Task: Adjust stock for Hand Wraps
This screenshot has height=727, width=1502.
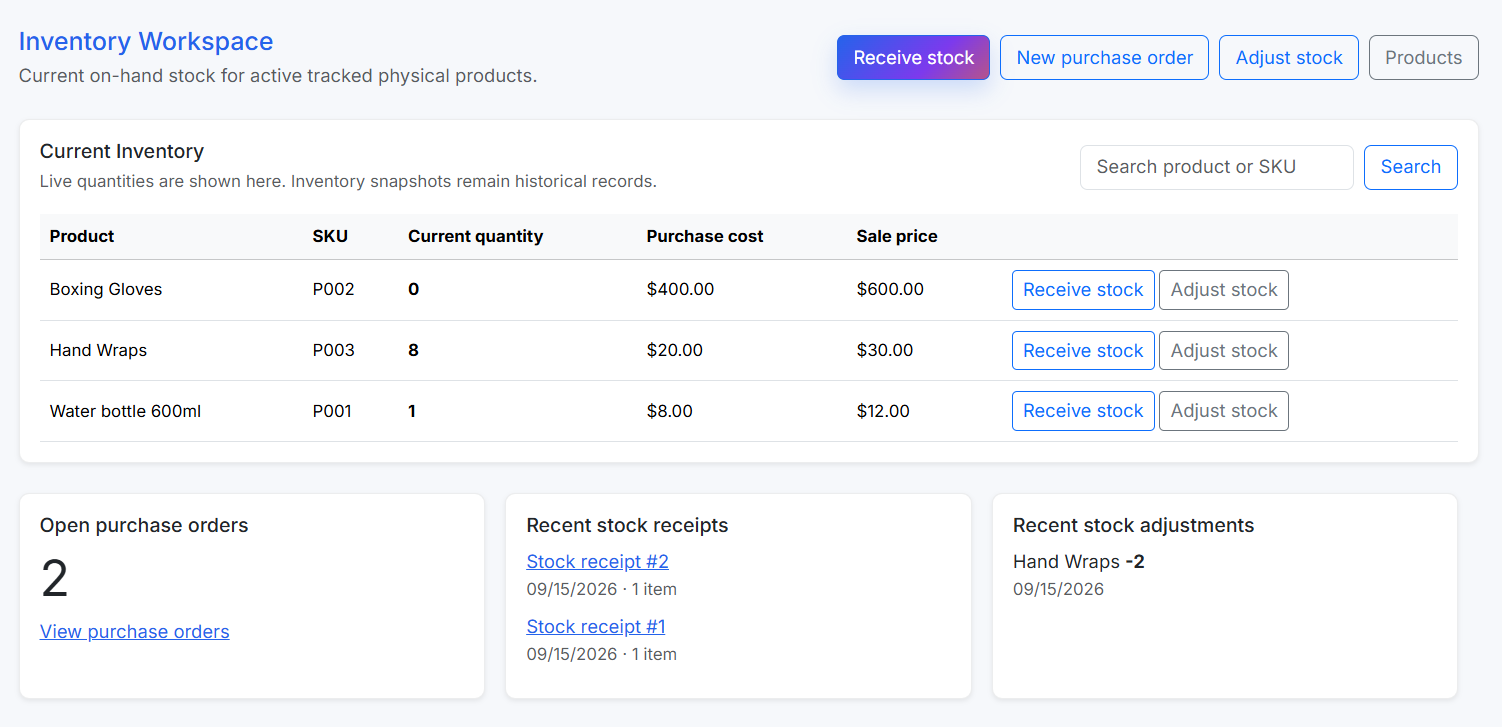Action: tap(1224, 351)
